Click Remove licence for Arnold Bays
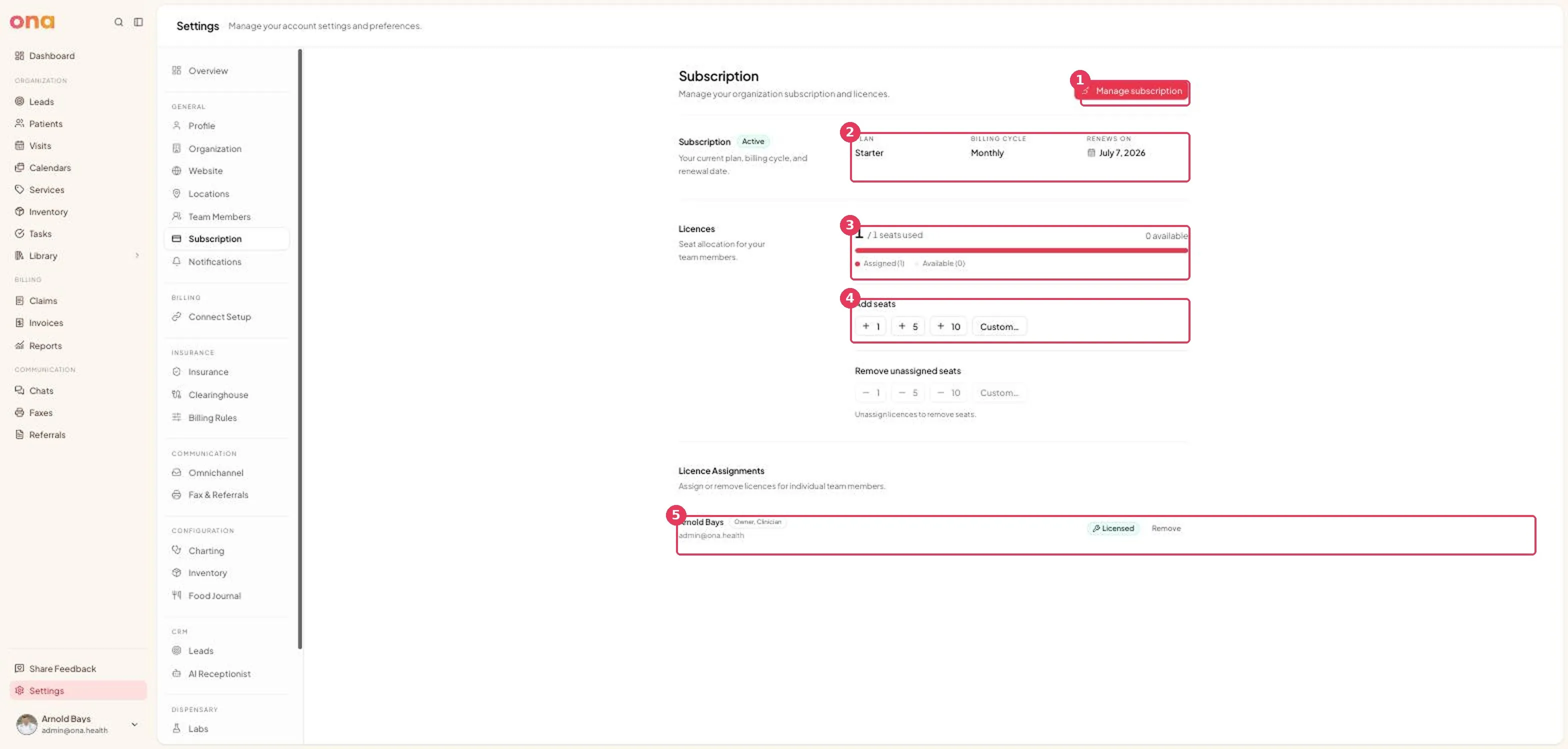Image resolution: width=1568 pixels, height=749 pixels. tap(1165, 528)
